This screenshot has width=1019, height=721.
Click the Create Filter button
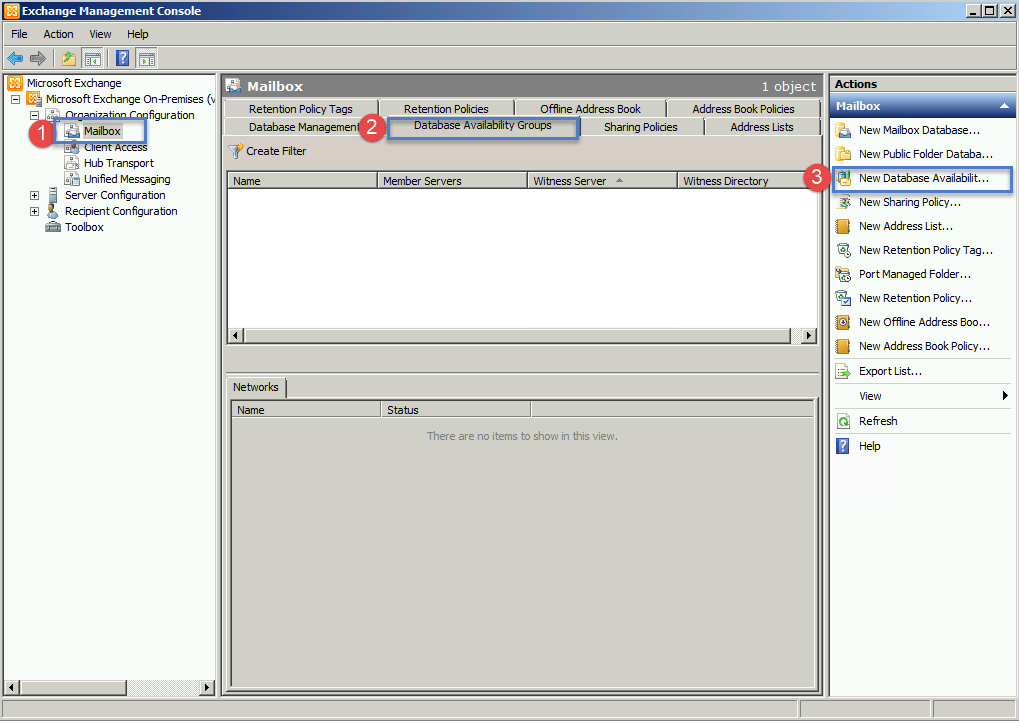coord(267,151)
